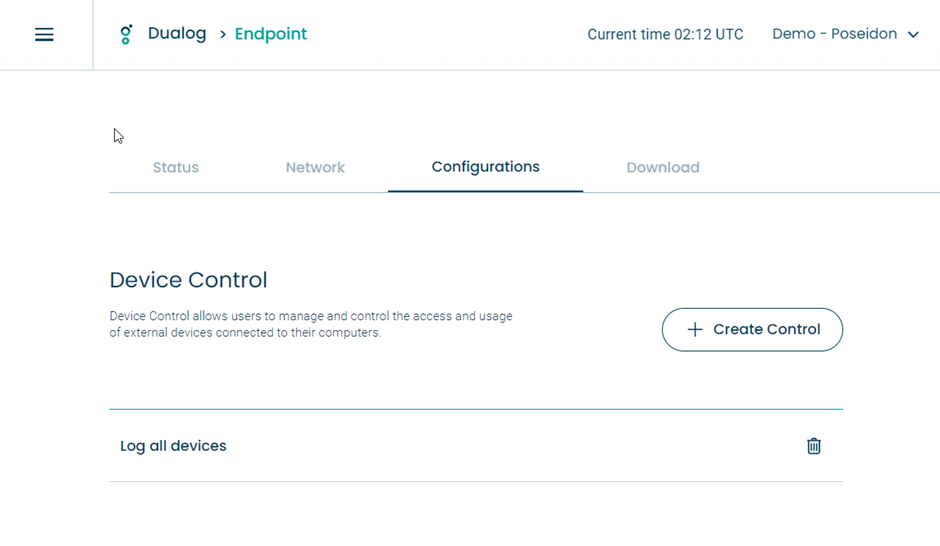This screenshot has height=546, width=940.
Task: Click the Create Control button label
Action: (767, 329)
